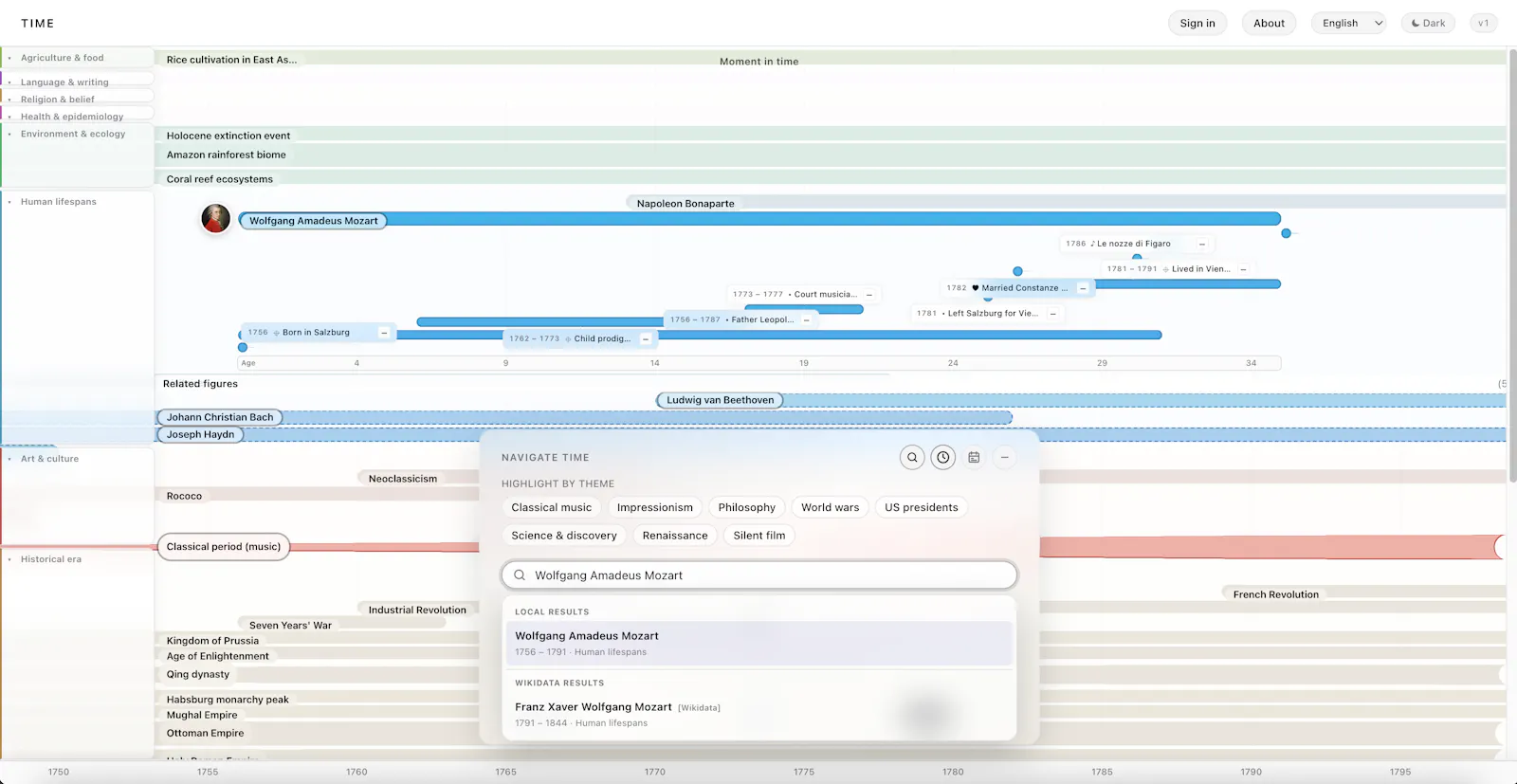Select the Wolfgang Amadeus Mozart lifespan bar label
The width and height of the screenshot is (1517, 784).
tap(314, 221)
